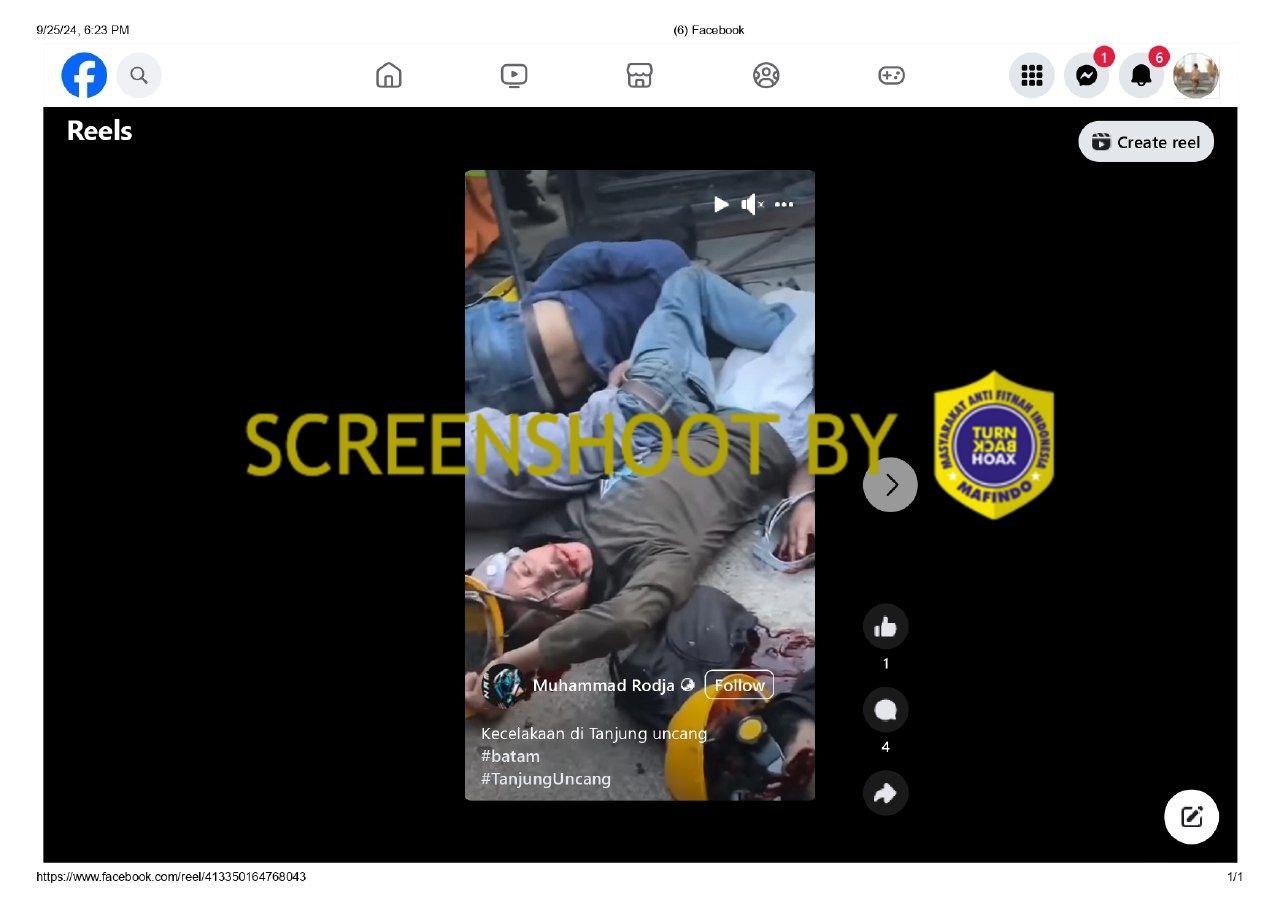Follow Muhammad Rodja
The width and height of the screenshot is (1280, 905).
(x=739, y=685)
